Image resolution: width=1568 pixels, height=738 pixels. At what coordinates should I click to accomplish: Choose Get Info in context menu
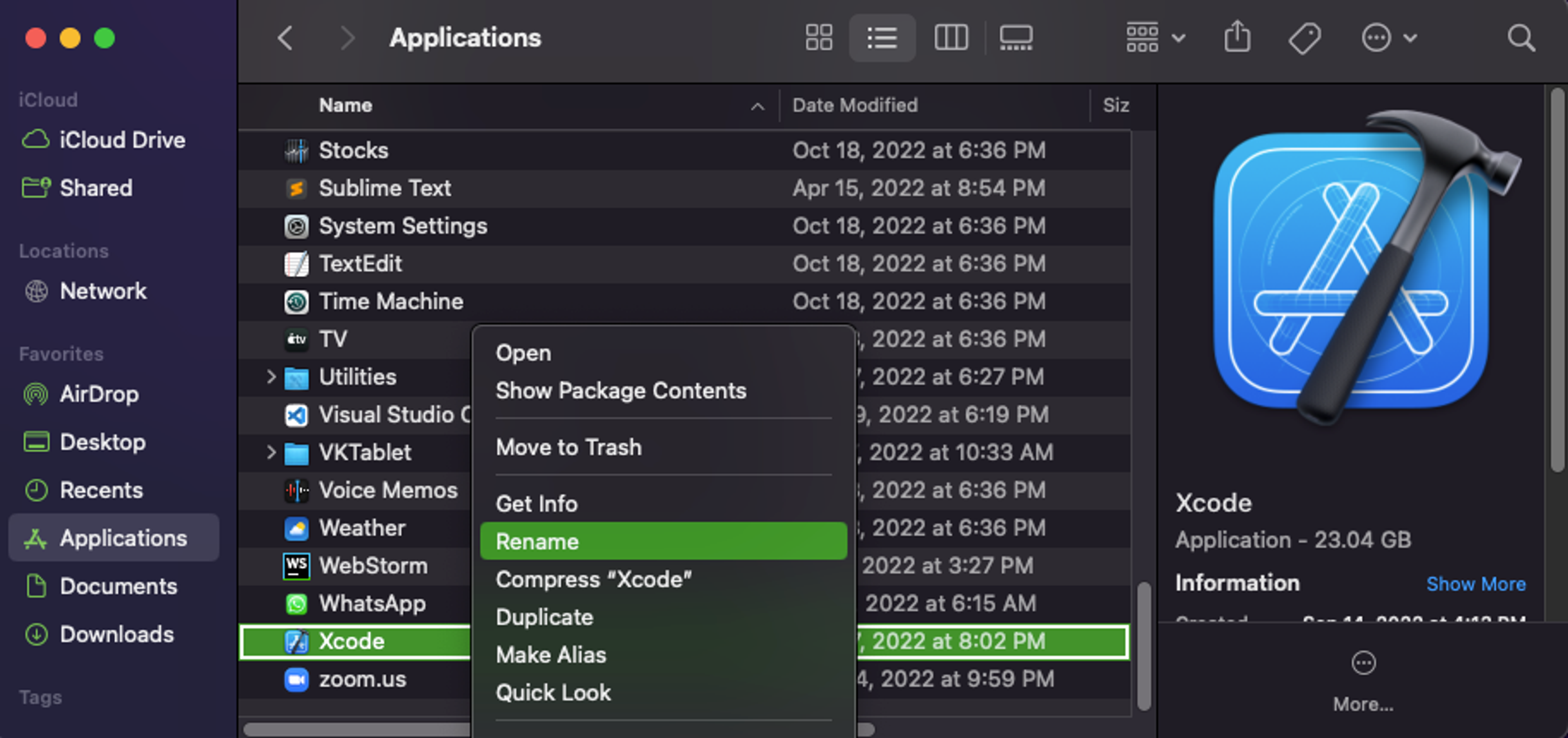coord(664,504)
